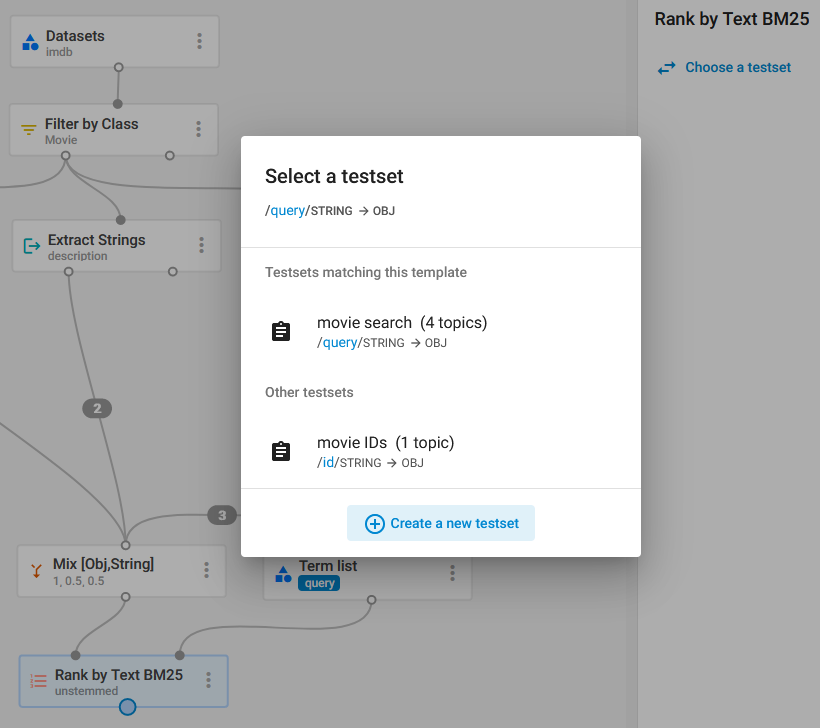Select the Rank by Text BM25 unstemmed node

pos(124,681)
